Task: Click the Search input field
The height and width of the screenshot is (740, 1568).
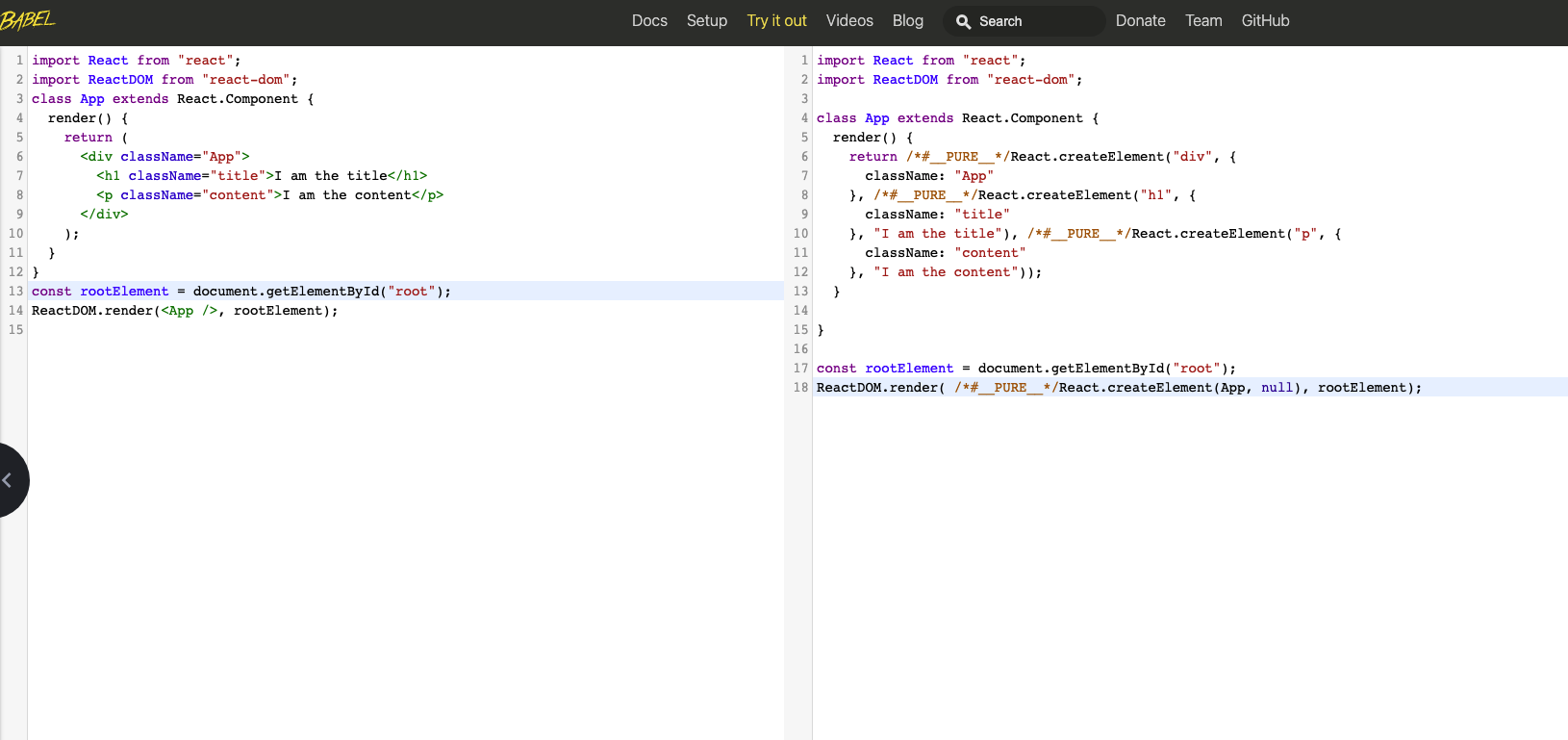Action: pos(1024,21)
